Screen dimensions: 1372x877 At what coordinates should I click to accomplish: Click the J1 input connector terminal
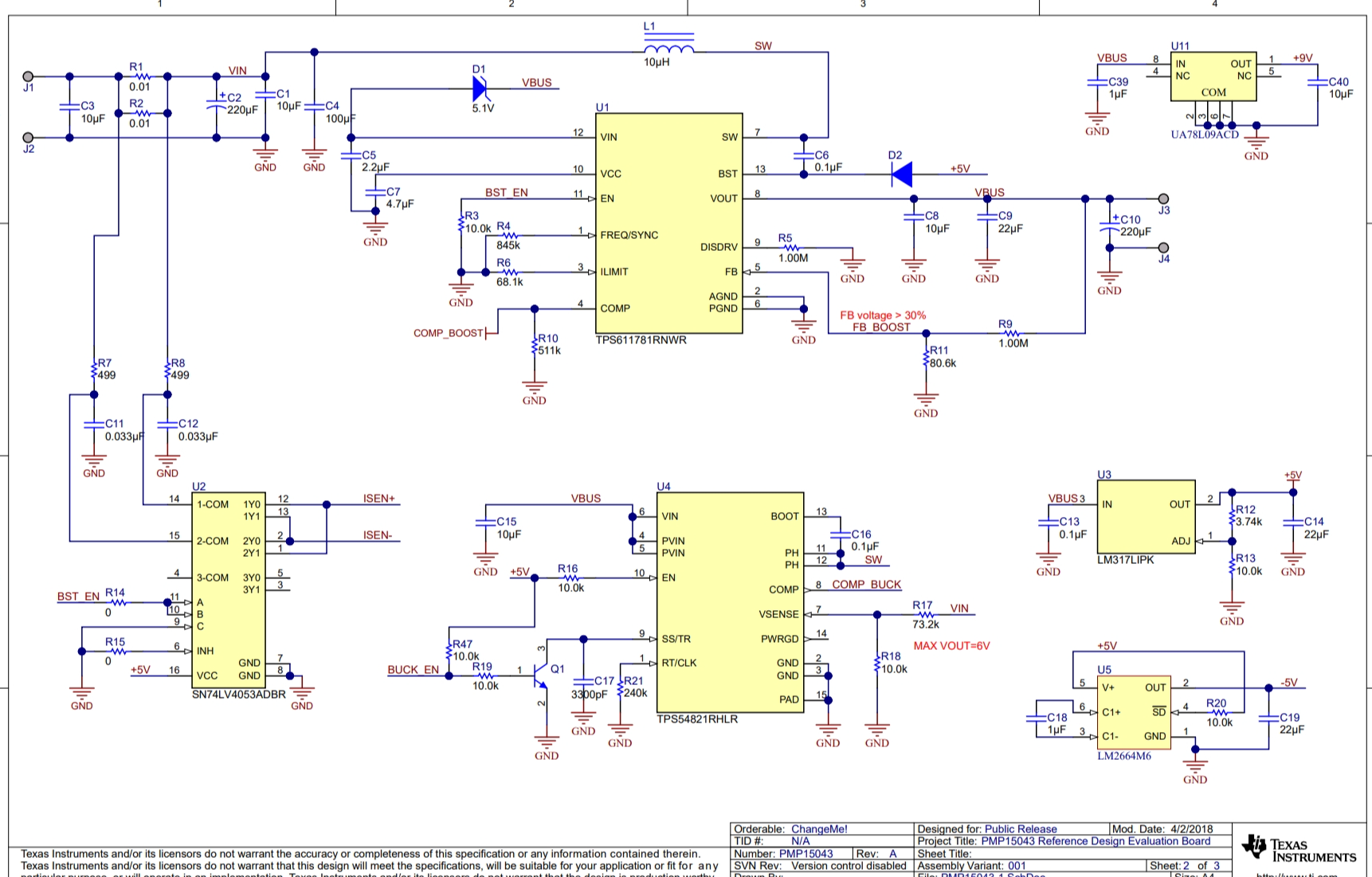click(28, 76)
